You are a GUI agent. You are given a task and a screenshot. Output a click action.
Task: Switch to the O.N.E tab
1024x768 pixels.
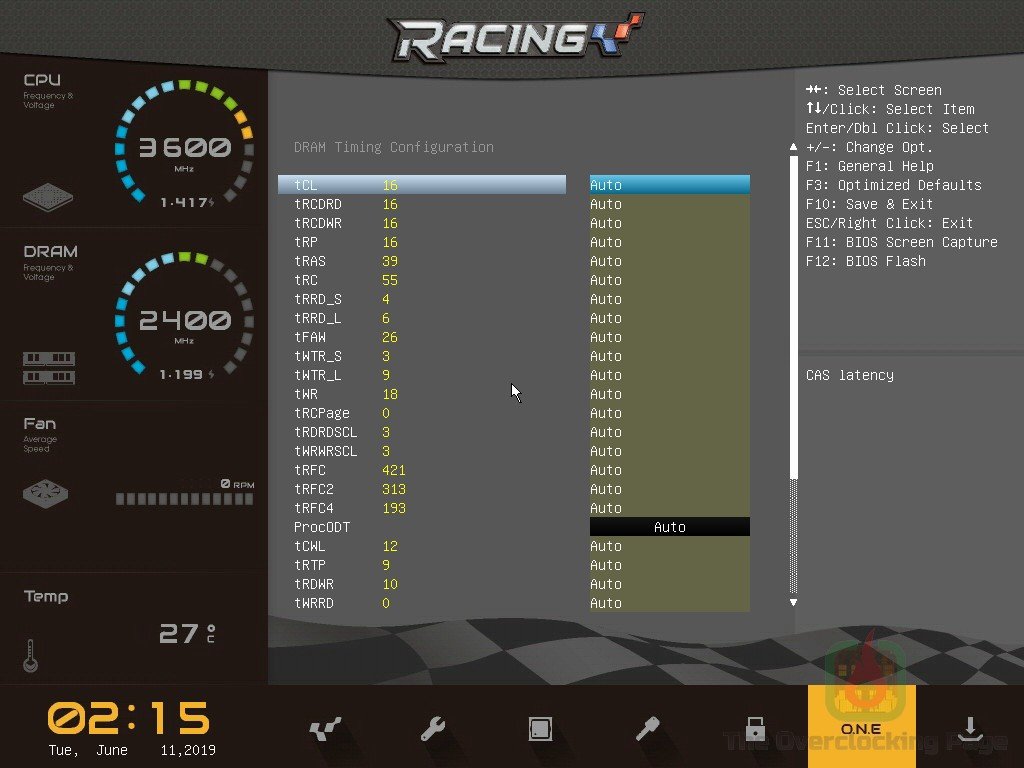click(861, 729)
